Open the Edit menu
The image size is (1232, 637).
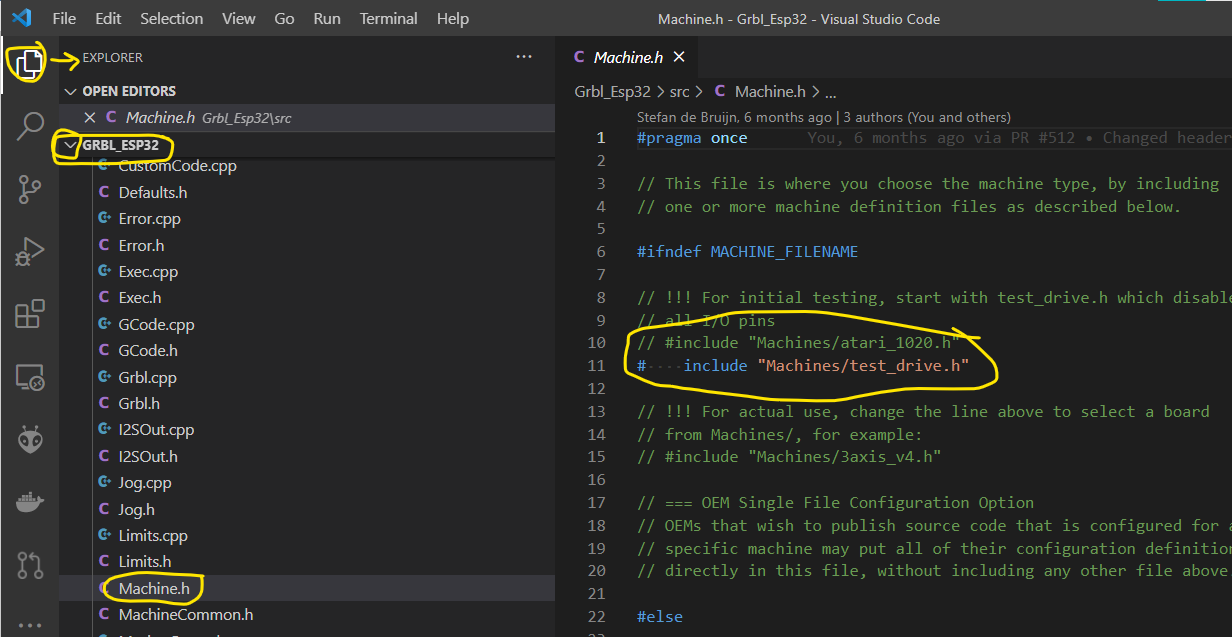pyautogui.click(x=108, y=19)
